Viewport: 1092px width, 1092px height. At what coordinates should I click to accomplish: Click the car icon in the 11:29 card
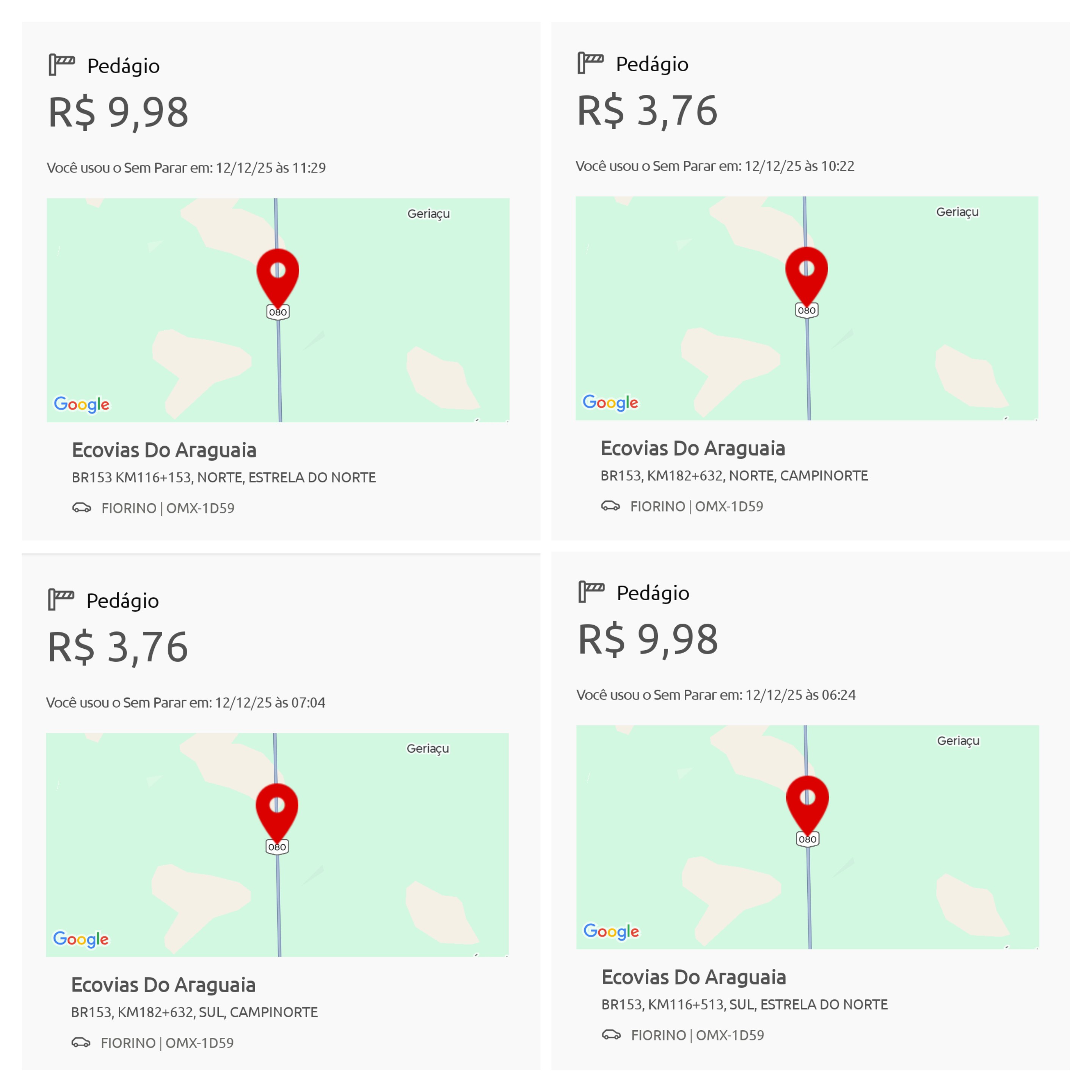(x=82, y=508)
